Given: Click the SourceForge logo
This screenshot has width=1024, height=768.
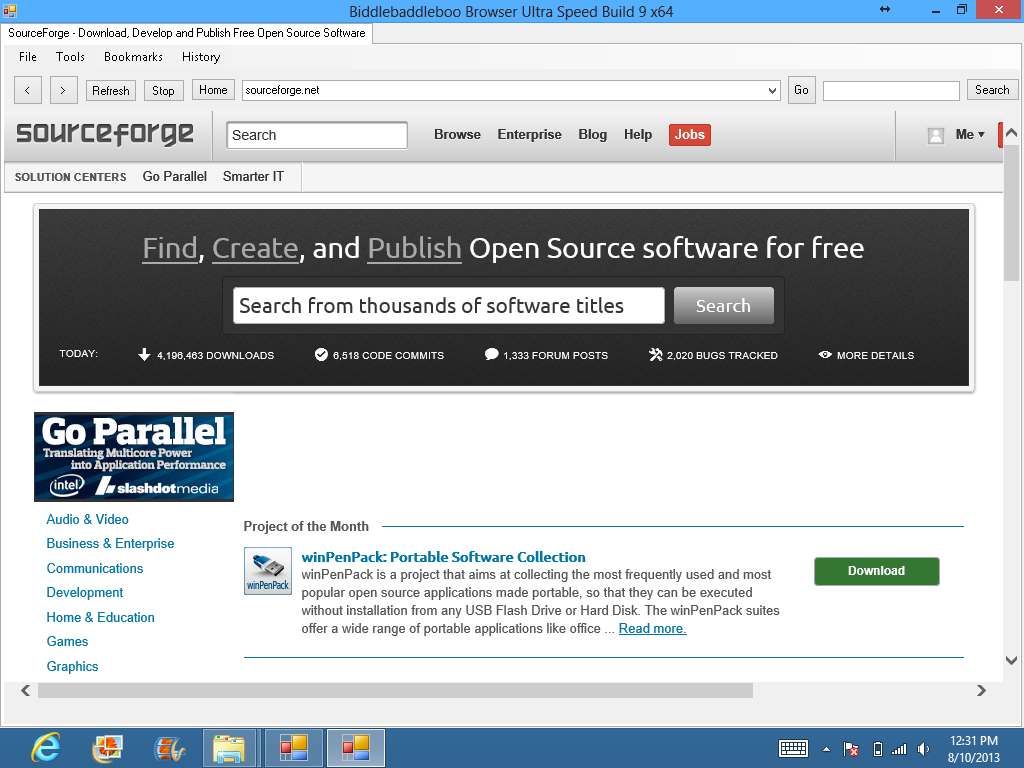Looking at the screenshot, I should tap(105, 135).
